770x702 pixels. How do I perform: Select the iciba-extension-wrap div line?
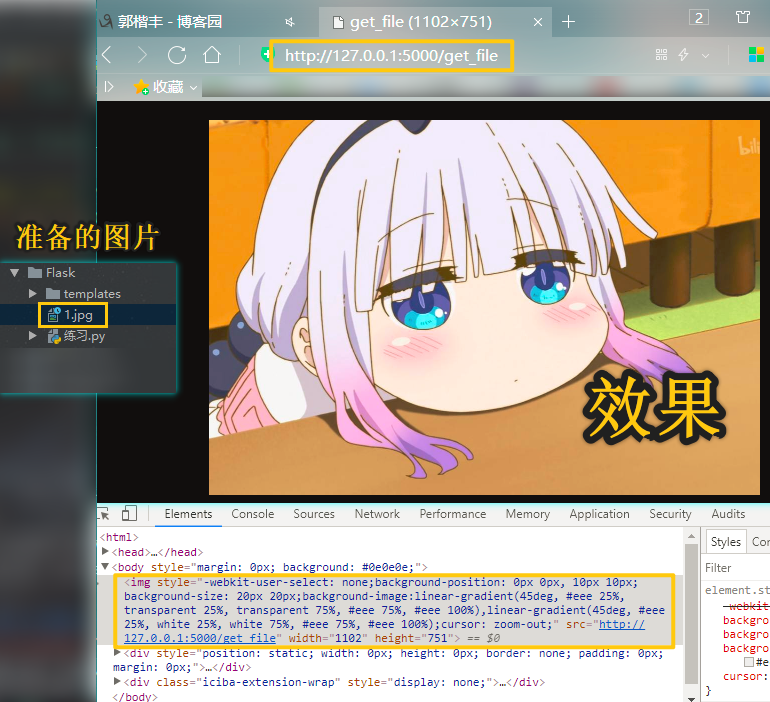(334, 682)
